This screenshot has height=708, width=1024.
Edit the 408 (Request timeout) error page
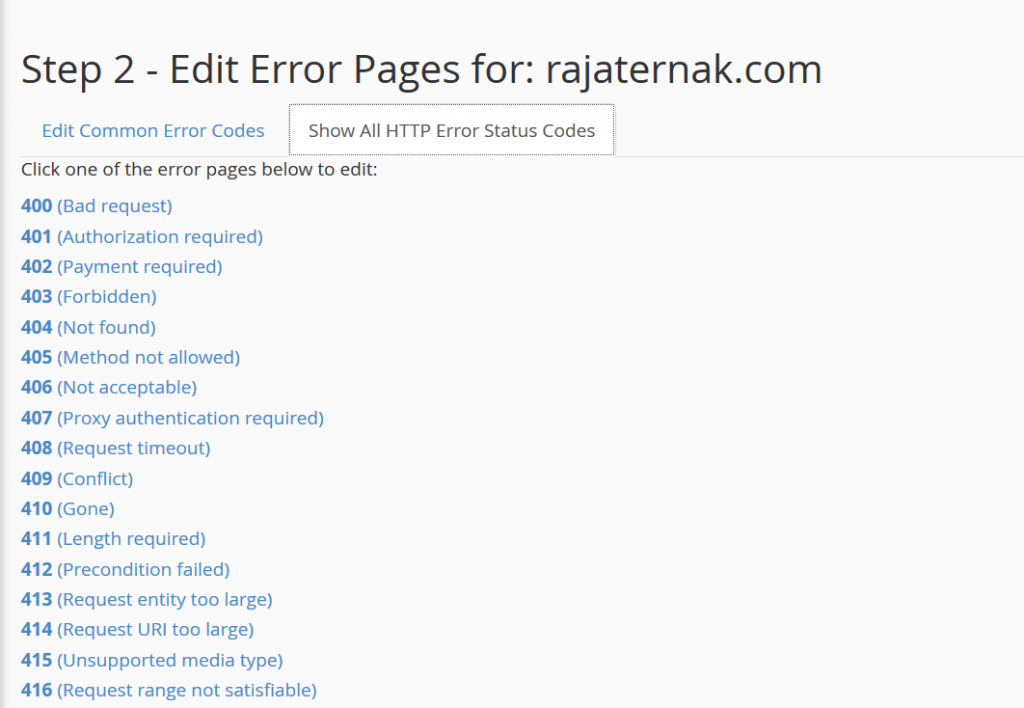(115, 448)
